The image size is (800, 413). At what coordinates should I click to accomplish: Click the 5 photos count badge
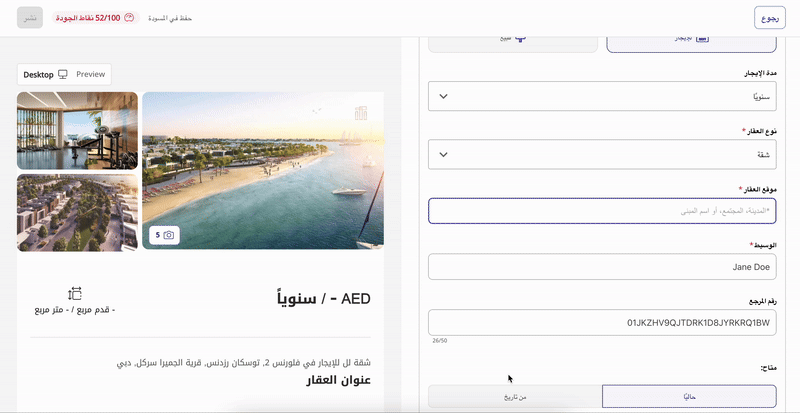click(x=164, y=235)
